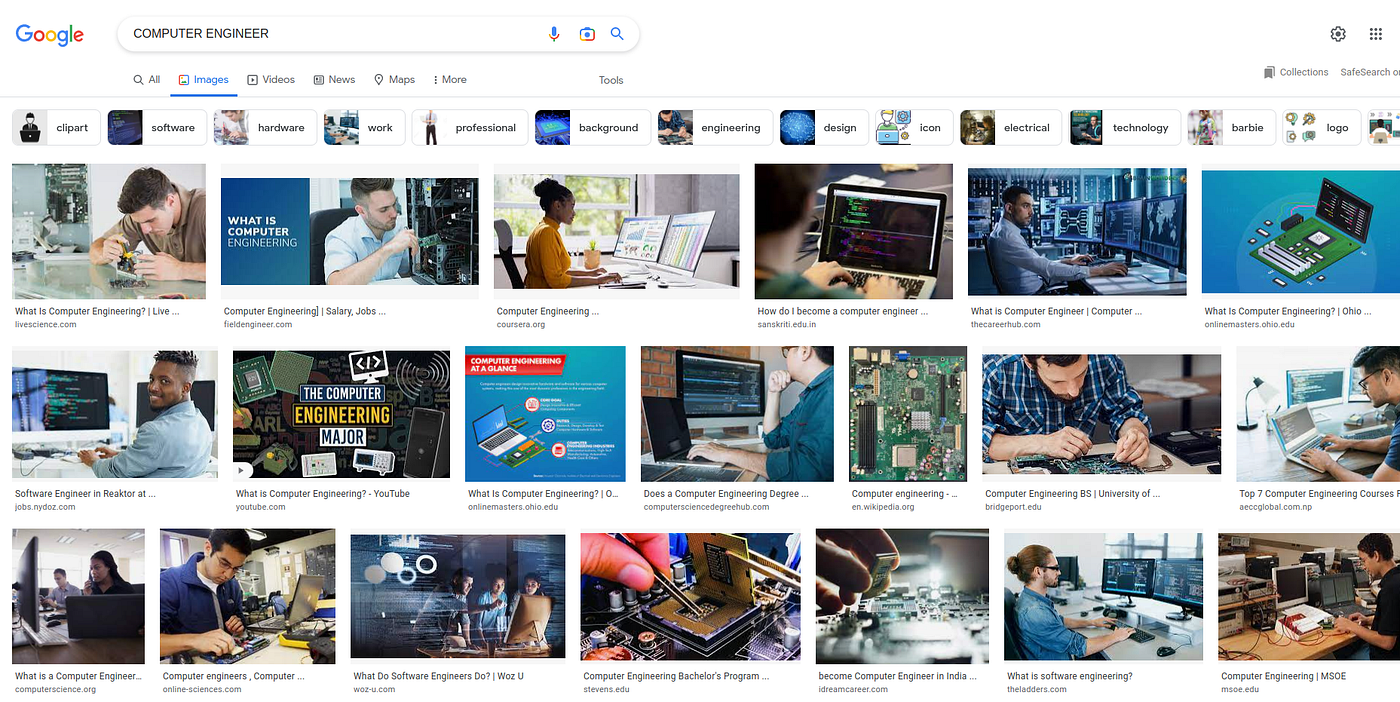Switch to the All tab
Viewport: 1400px width, 702px height.
point(147,80)
